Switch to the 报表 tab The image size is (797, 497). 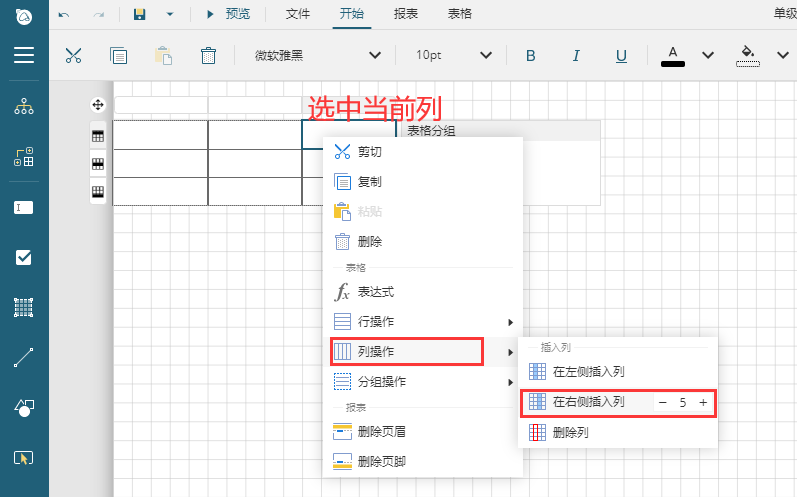[x=406, y=14]
